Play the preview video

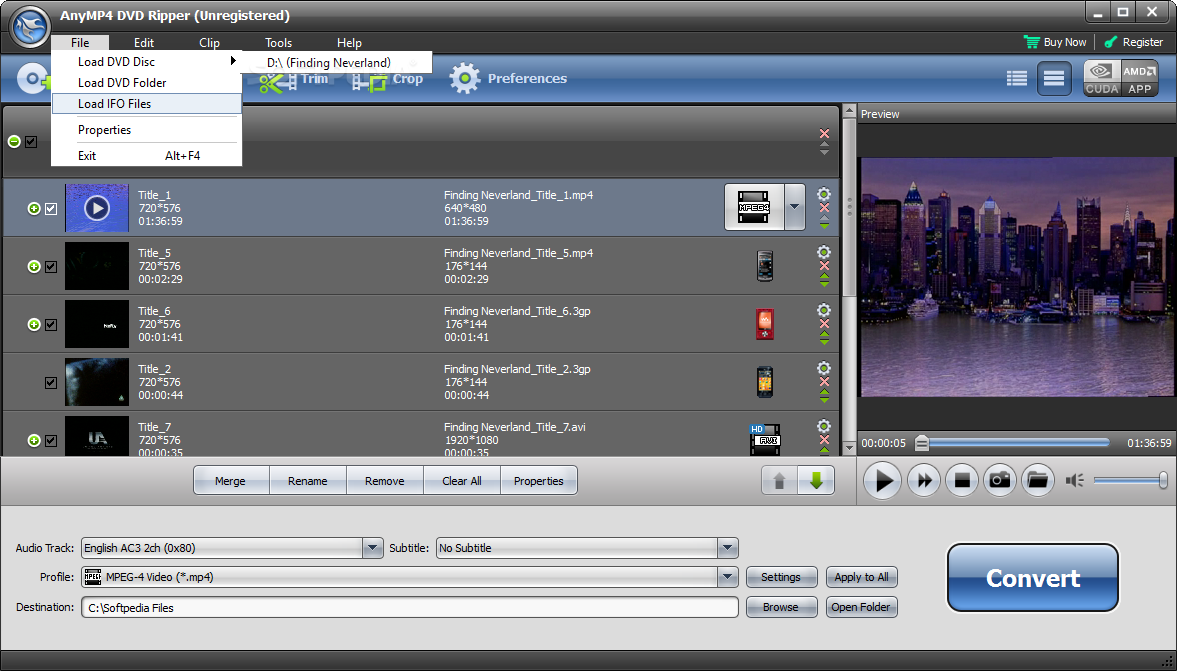(x=883, y=480)
